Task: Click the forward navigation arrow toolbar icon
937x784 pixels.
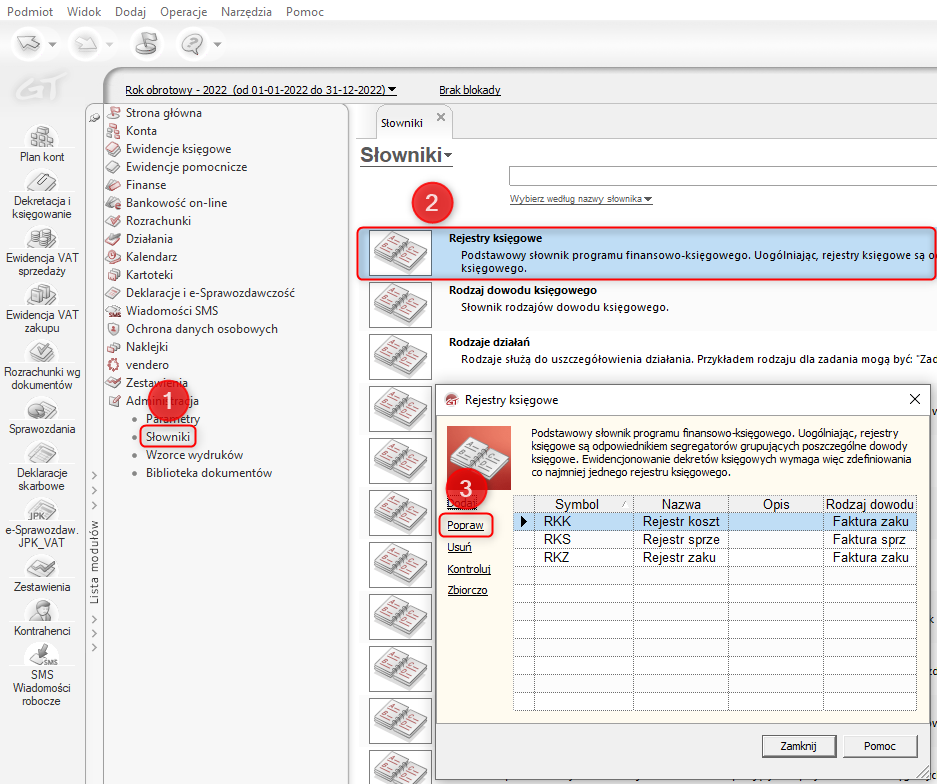Action: 85,44
